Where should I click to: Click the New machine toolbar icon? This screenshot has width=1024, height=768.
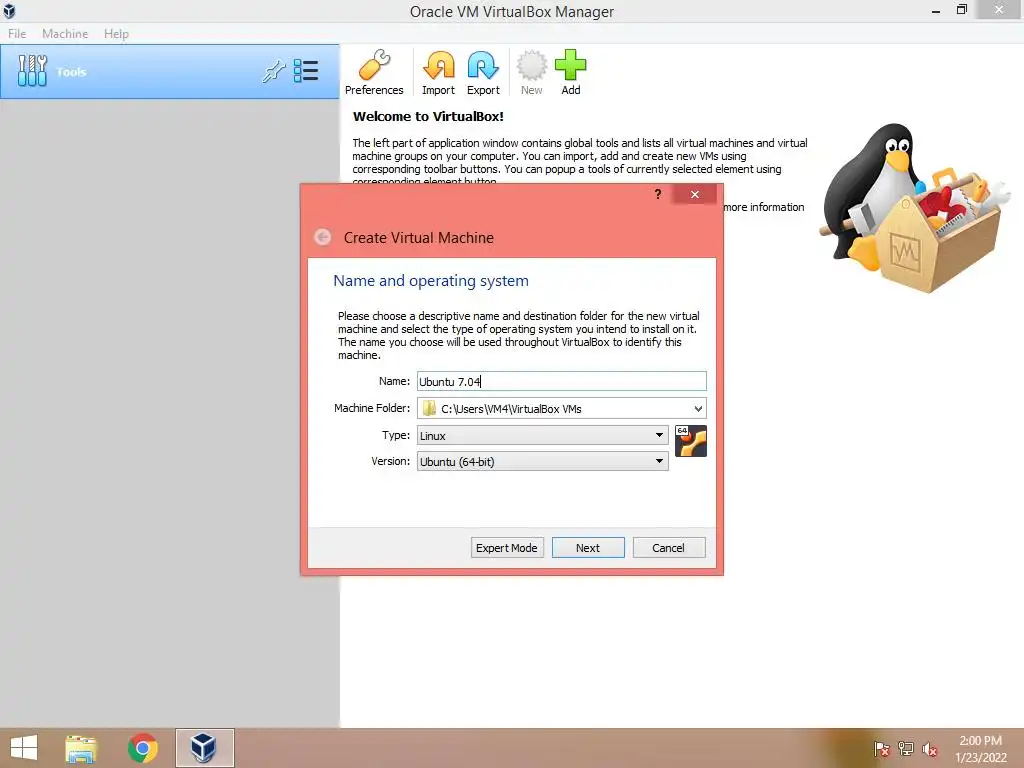pos(532,72)
